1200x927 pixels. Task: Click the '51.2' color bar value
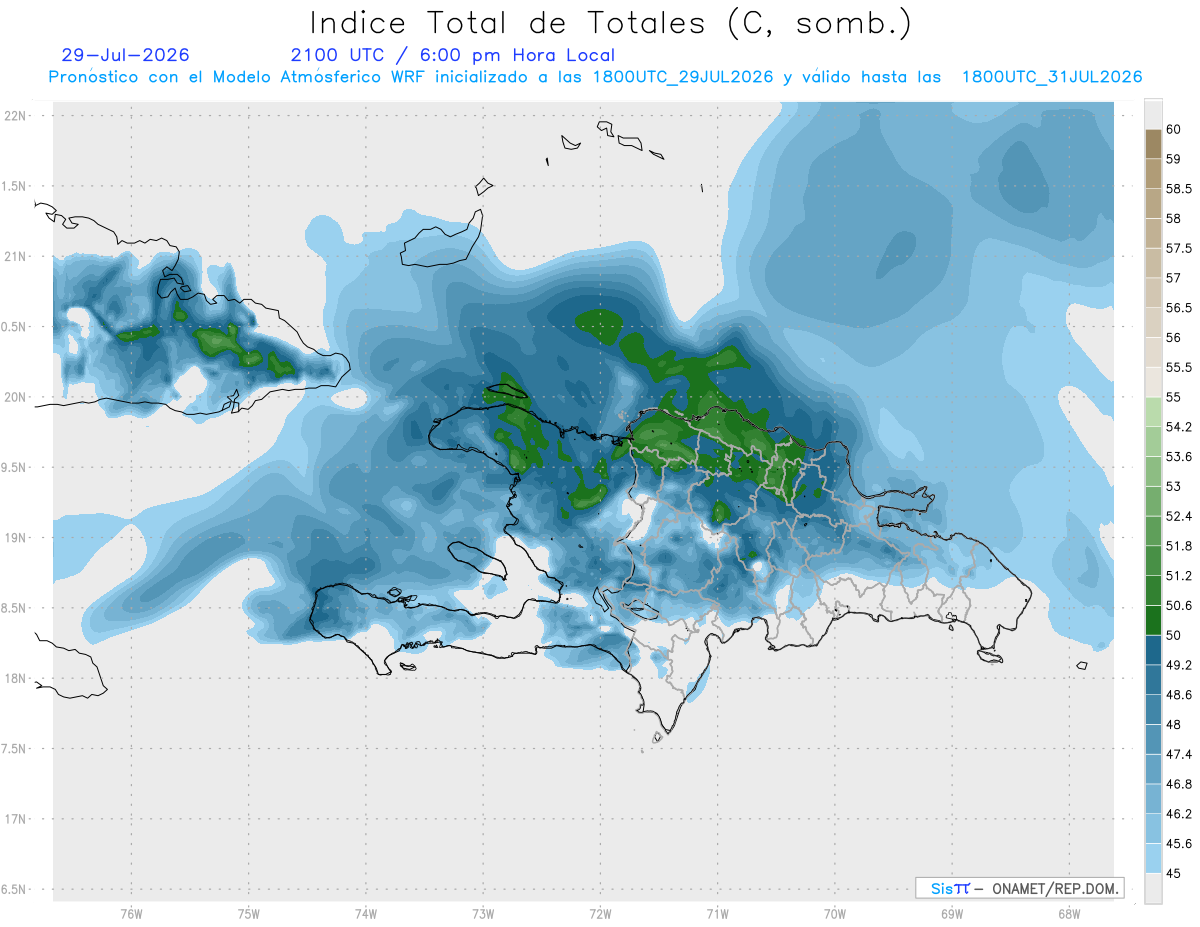(x=1178, y=576)
